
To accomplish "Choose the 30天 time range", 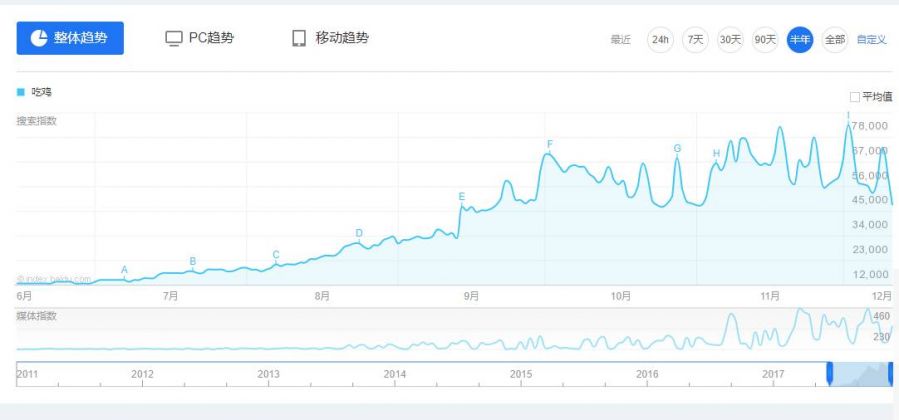I will coord(730,40).
